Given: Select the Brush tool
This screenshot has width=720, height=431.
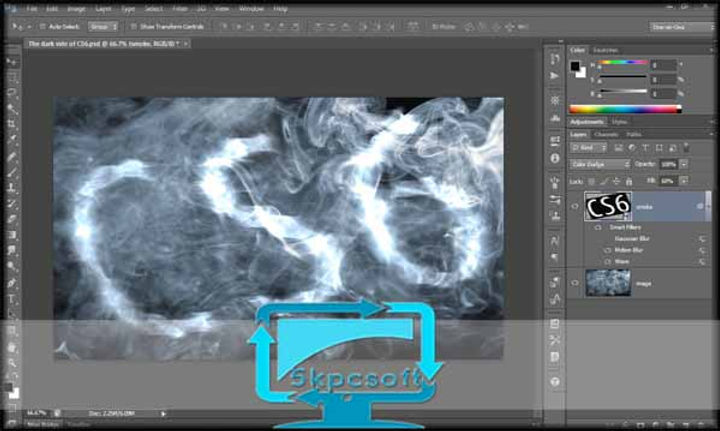Looking at the screenshot, I should (x=11, y=172).
